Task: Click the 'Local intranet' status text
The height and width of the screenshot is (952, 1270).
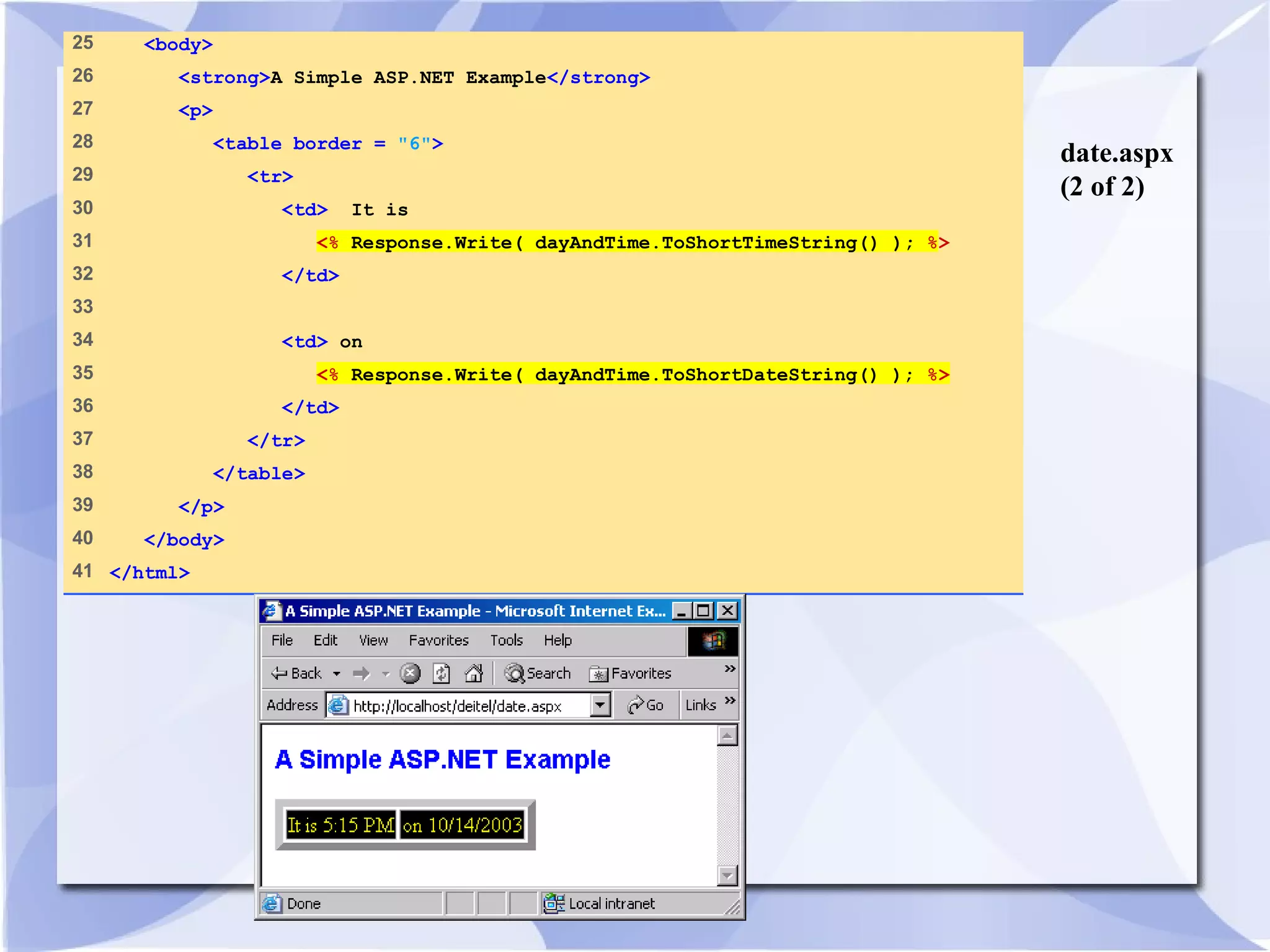Action: pyautogui.click(x=611, y=904)
